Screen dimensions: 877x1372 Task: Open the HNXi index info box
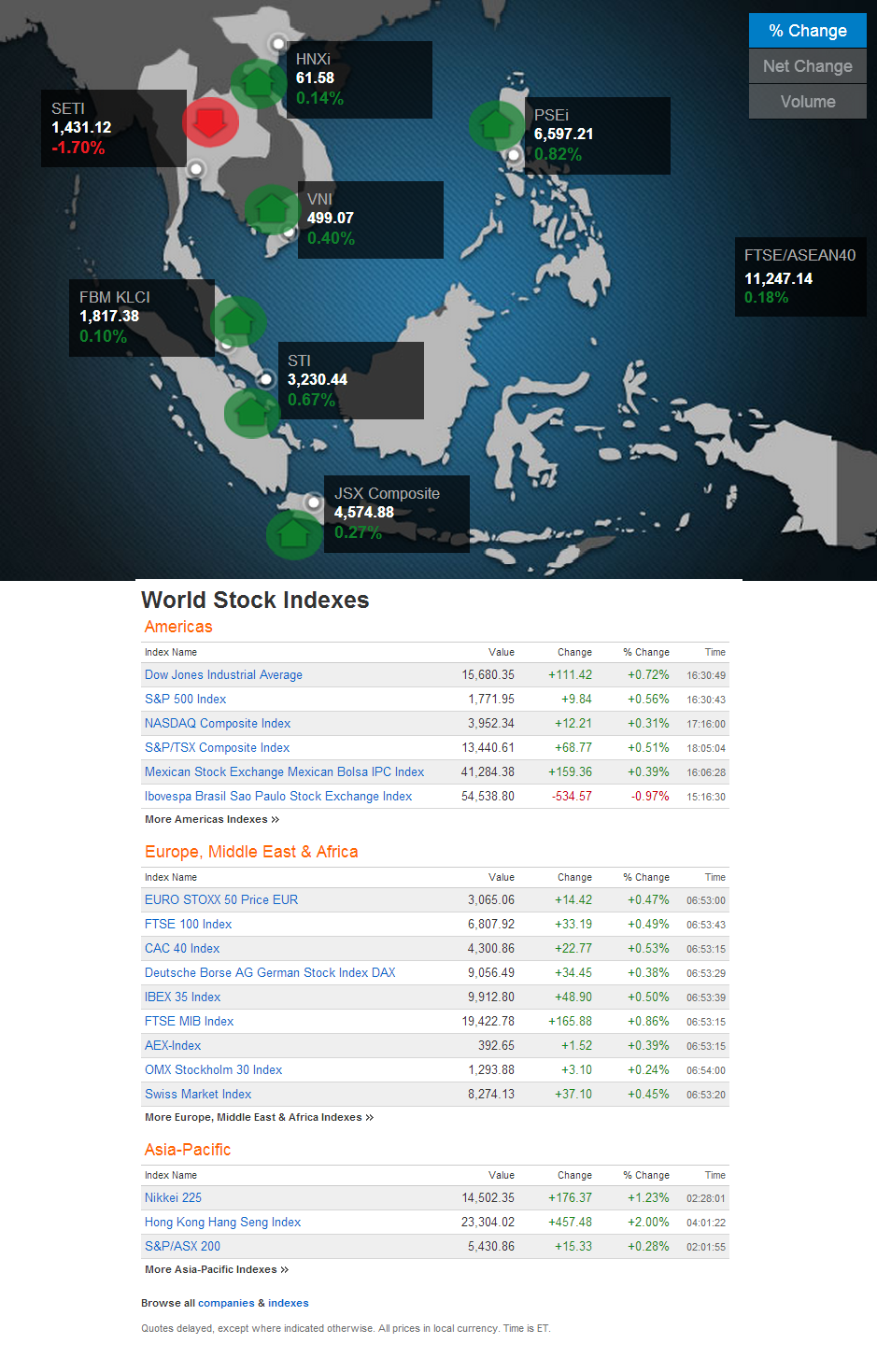(360, 79)
